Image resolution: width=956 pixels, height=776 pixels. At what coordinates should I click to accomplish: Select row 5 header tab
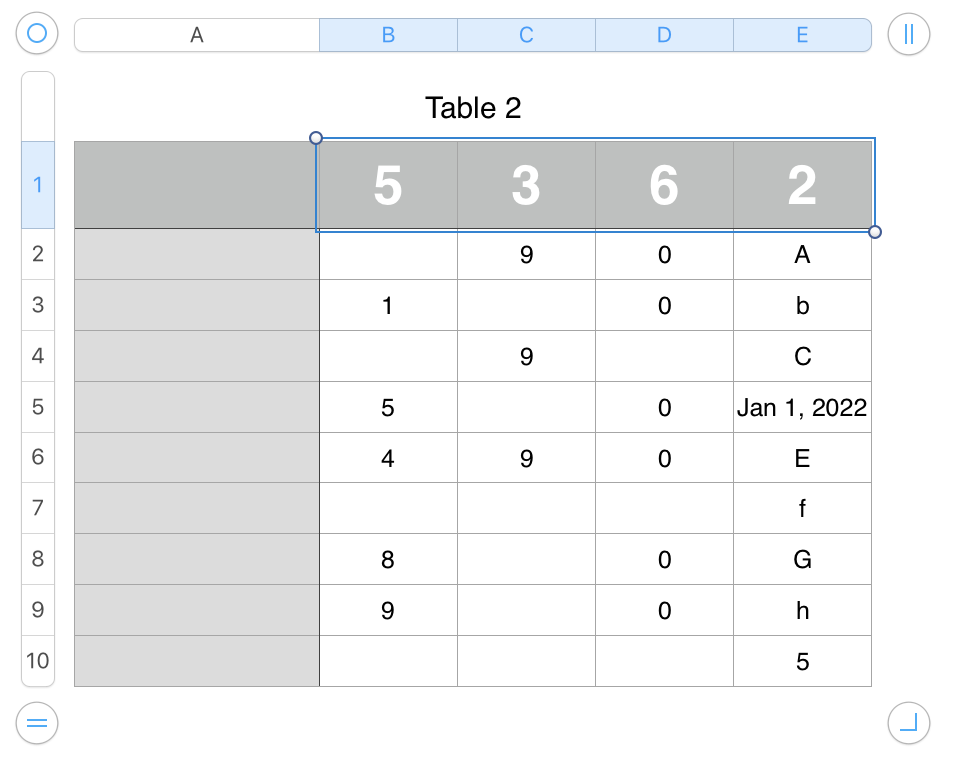tap(38, 407)
